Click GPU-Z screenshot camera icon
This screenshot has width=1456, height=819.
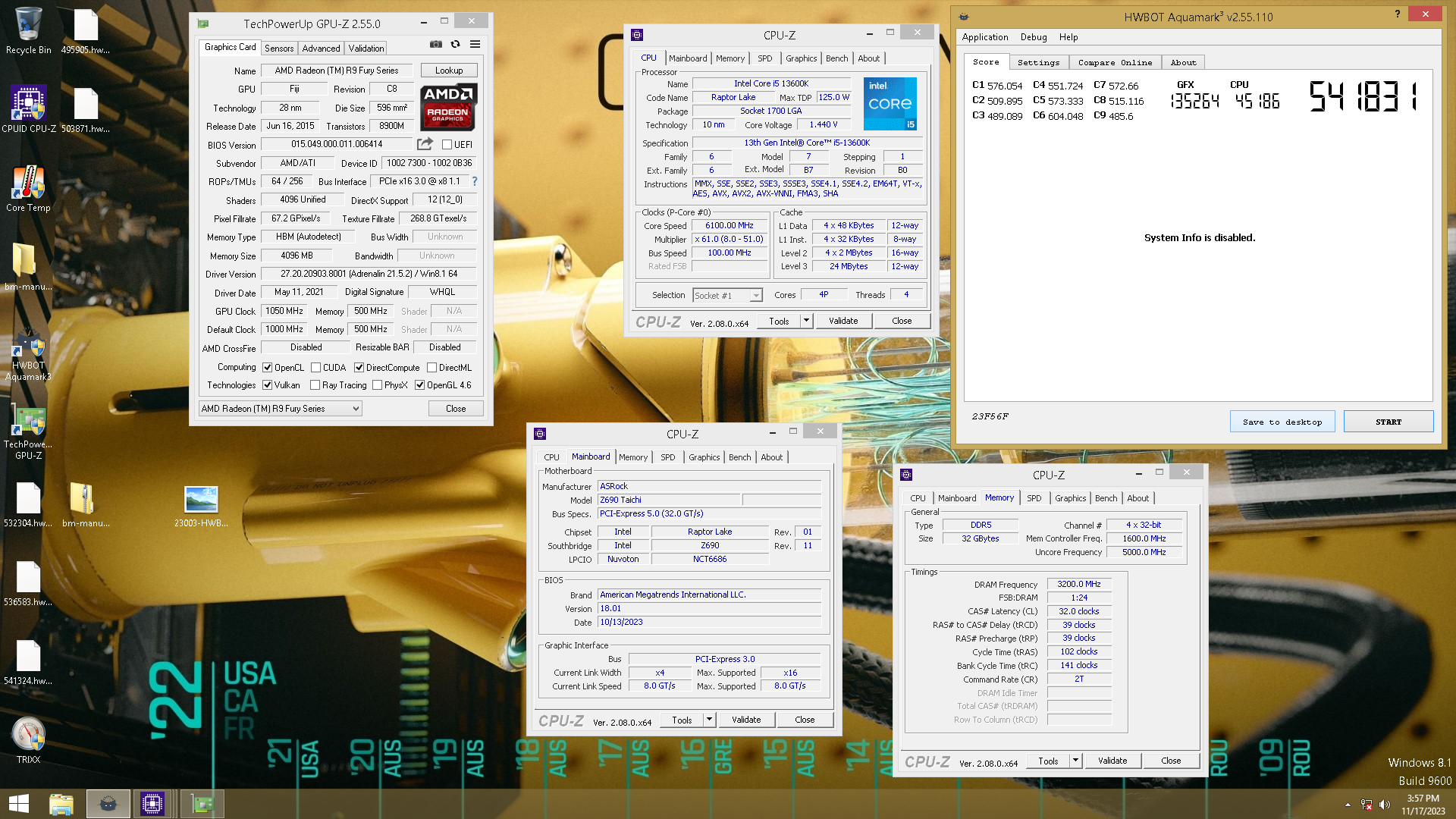click(436, 44)
